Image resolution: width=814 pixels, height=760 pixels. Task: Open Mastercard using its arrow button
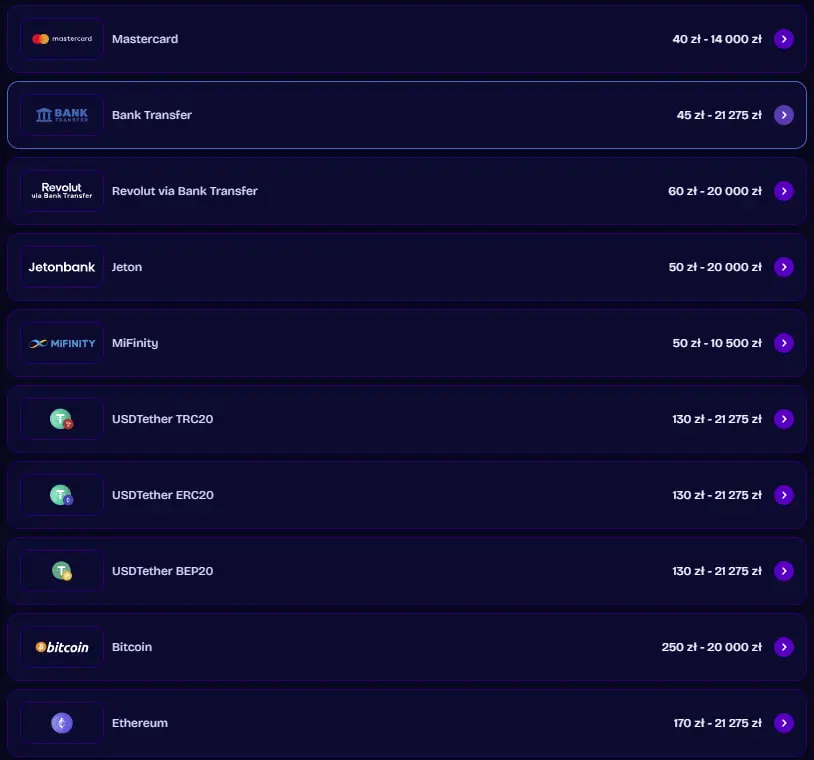(784, 39)
